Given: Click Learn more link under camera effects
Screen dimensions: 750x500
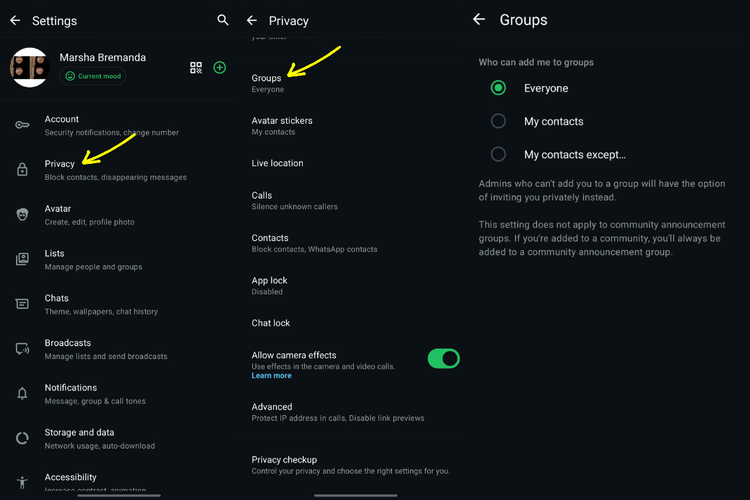Looking at the screenshot, I should coord(271,376).
